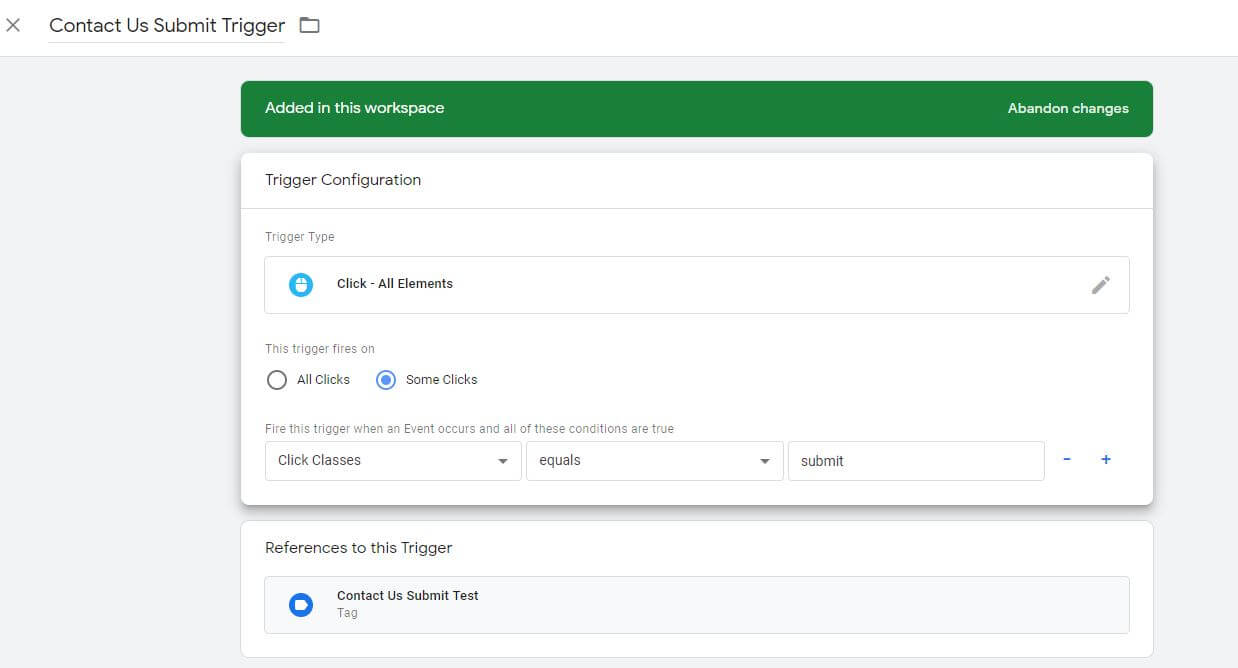Image resolution: width=1238 pixels, height=668 pixels.
Task: Click the Contact Us Submit Trigger name field
Action: (167, 26)
